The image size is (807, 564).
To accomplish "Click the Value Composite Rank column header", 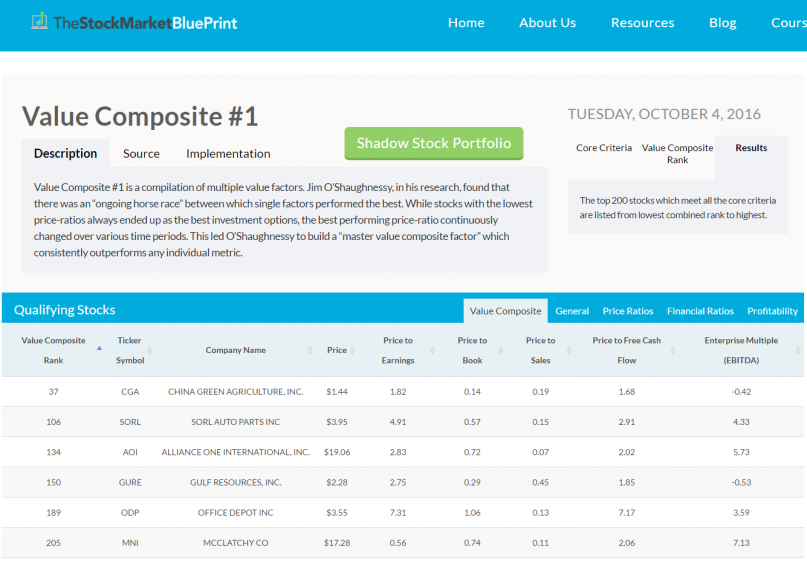I will pos(54,350).
